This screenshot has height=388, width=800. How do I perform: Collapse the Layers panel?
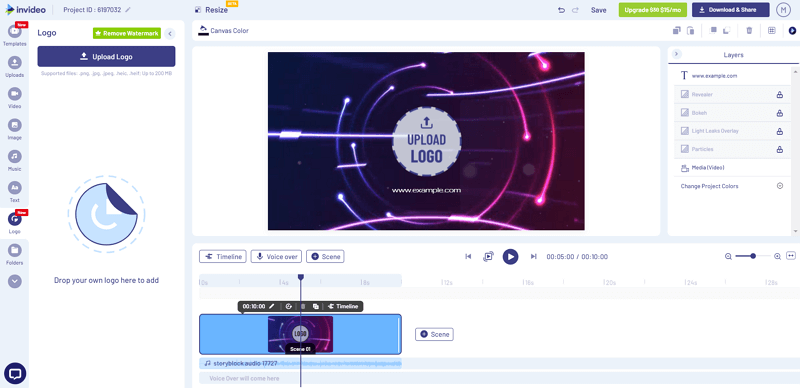[x=677, y=54]
